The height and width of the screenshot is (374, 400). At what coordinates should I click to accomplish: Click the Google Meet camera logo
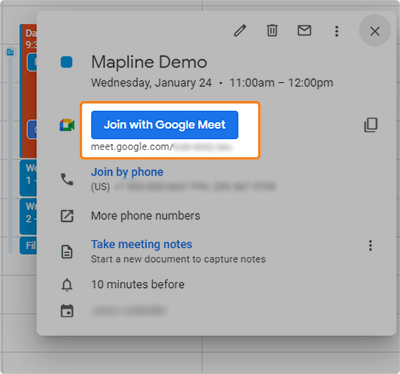point(67,125)
